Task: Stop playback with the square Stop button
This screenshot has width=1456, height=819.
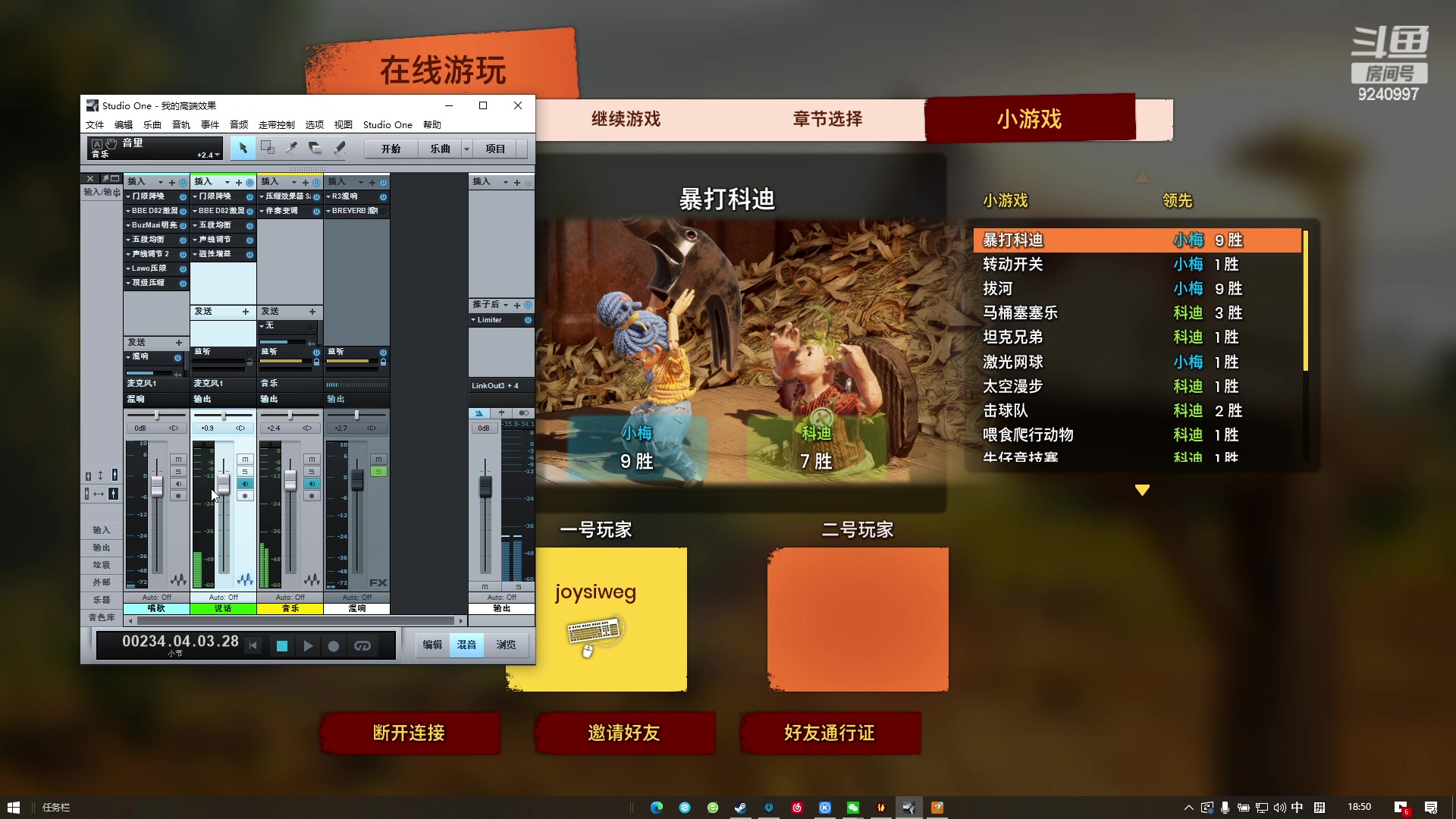Action: pos(281,645)
